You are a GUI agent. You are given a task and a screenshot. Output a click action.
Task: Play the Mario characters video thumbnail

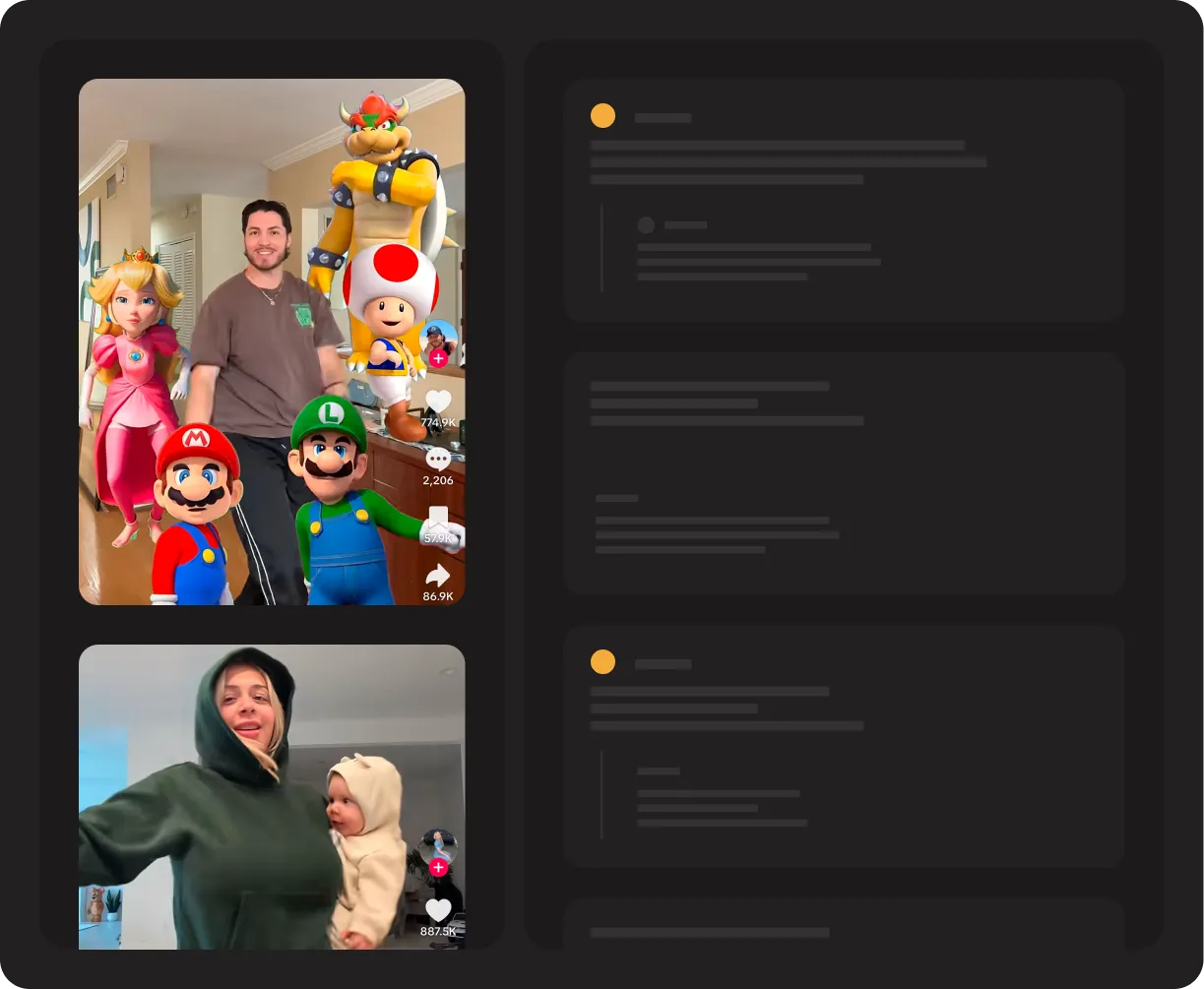(x=272, y=341)
